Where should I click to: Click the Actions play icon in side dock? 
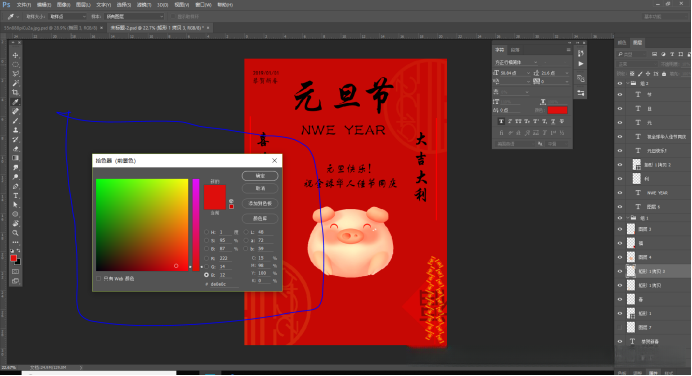[581, 64]
